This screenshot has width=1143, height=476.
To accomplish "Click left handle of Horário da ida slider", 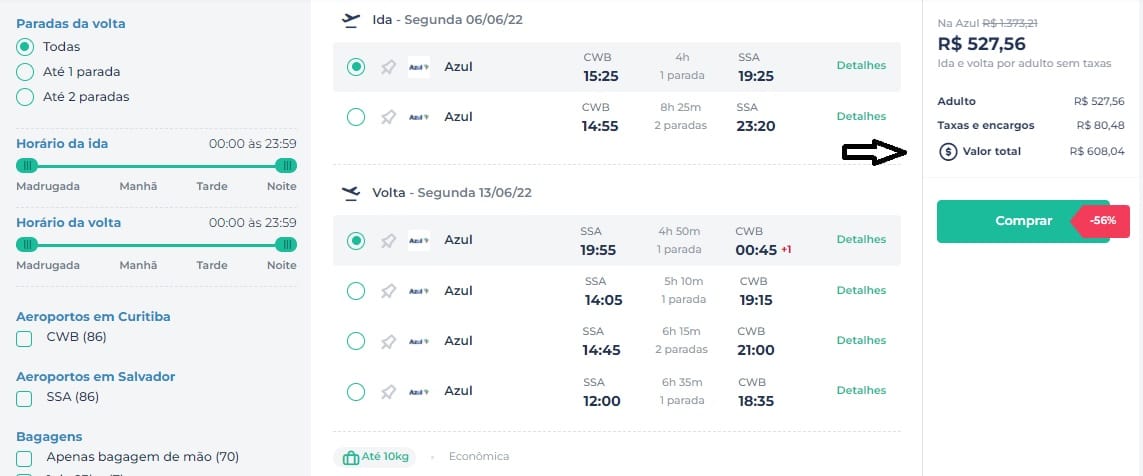I will (x=27, y=165).
